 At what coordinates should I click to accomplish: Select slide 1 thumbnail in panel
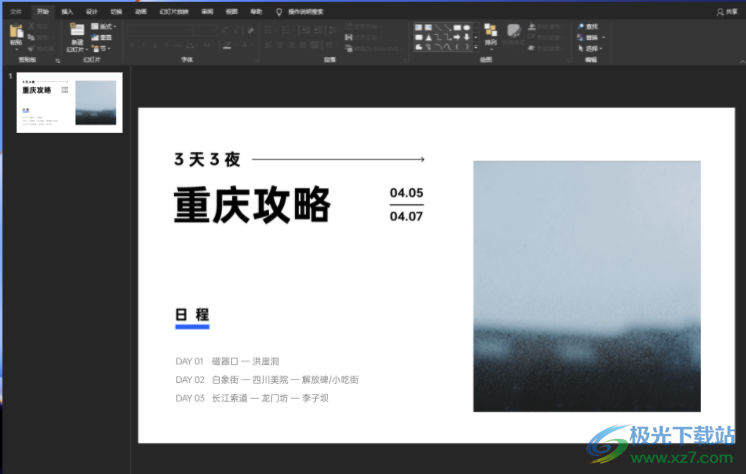tap(69, 102)
